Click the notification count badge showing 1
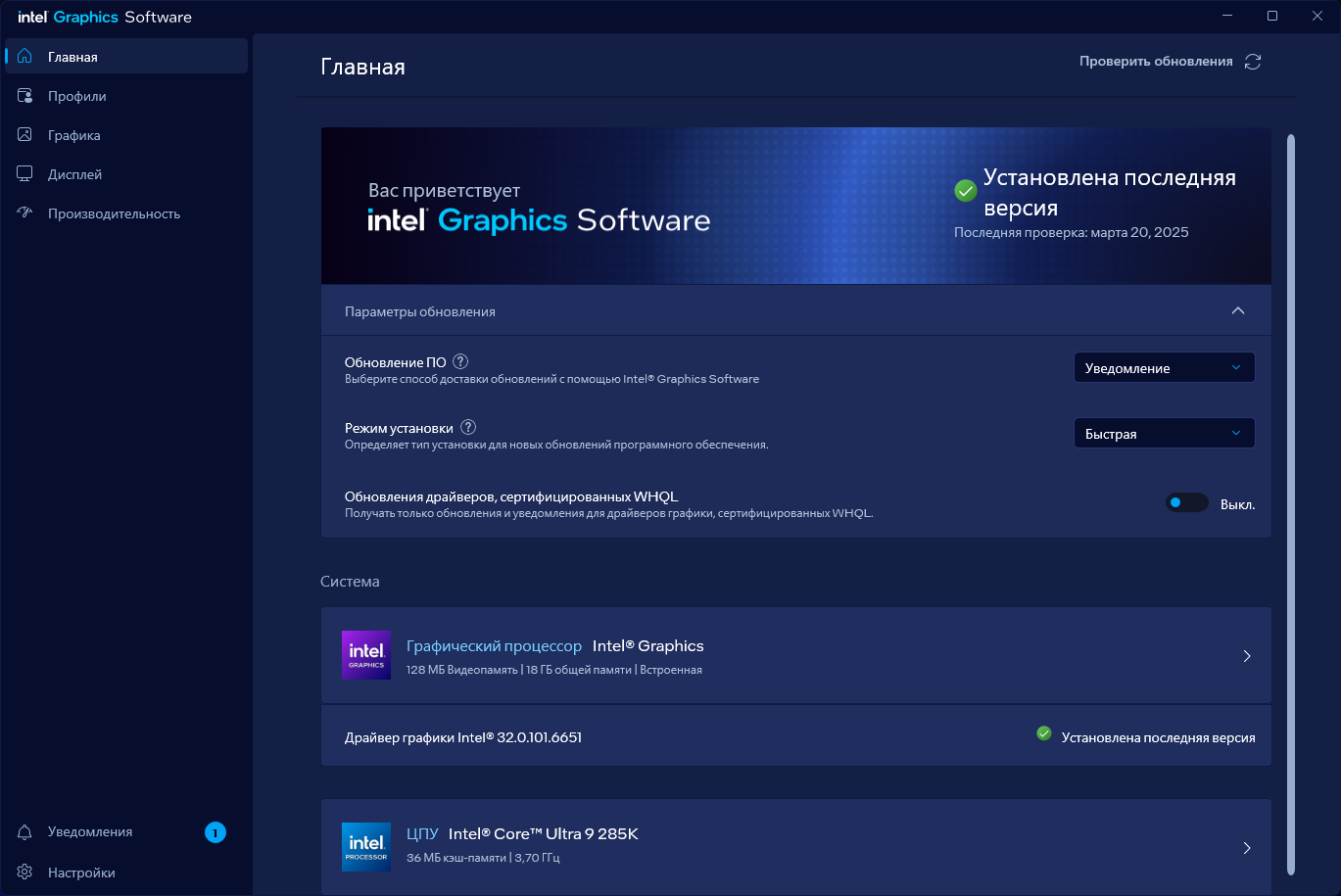Image resolution: width=1341 pixels, height=896 pixels. click(x=216, y=832)
